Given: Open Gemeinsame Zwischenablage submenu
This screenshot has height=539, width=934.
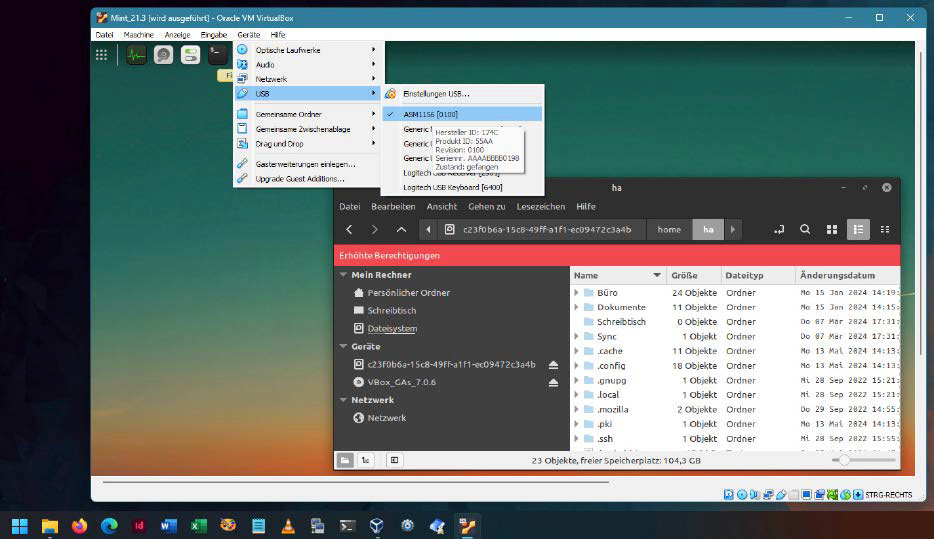Looking at the screenshot, I should tap(307, 129).
